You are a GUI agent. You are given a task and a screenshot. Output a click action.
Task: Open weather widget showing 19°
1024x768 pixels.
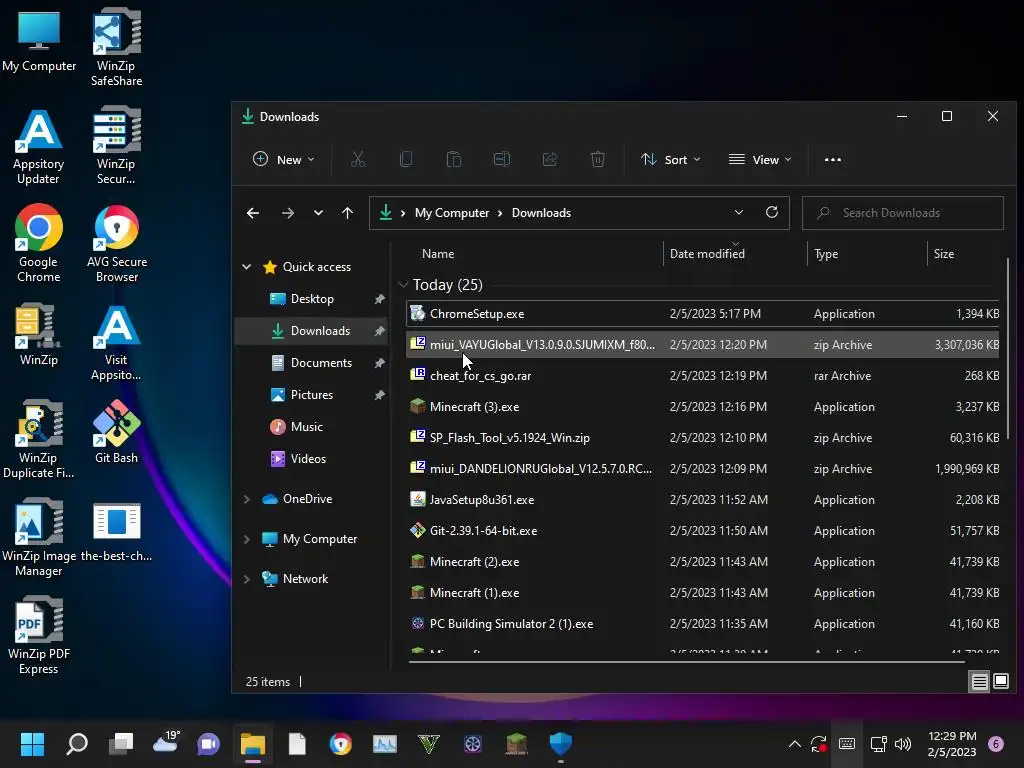[x=165, y=742]
